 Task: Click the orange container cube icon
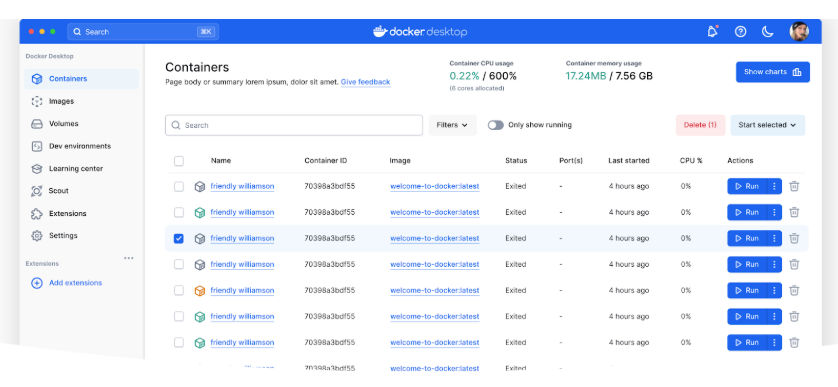click(200, 291)
